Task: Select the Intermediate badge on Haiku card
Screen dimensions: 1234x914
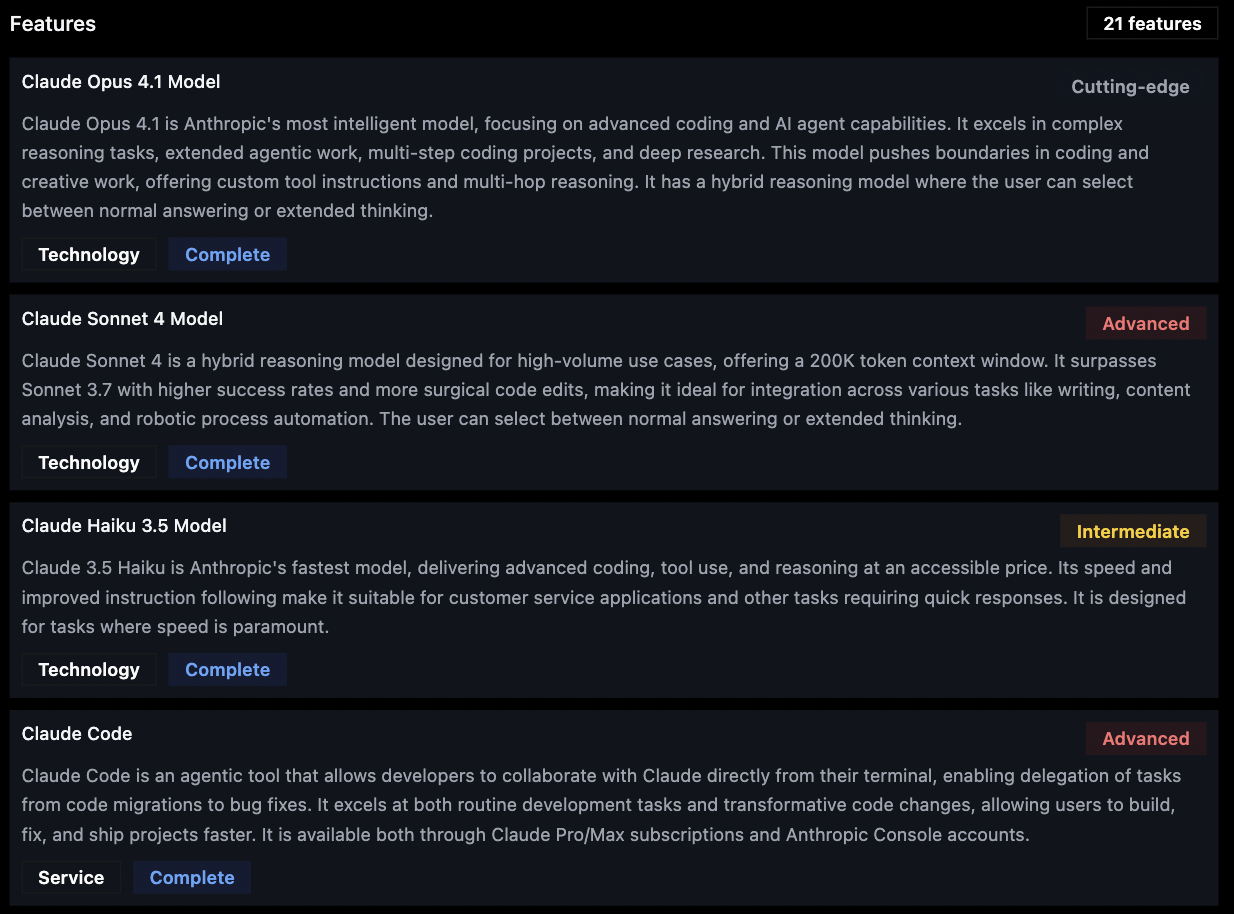Action: 1133,532
